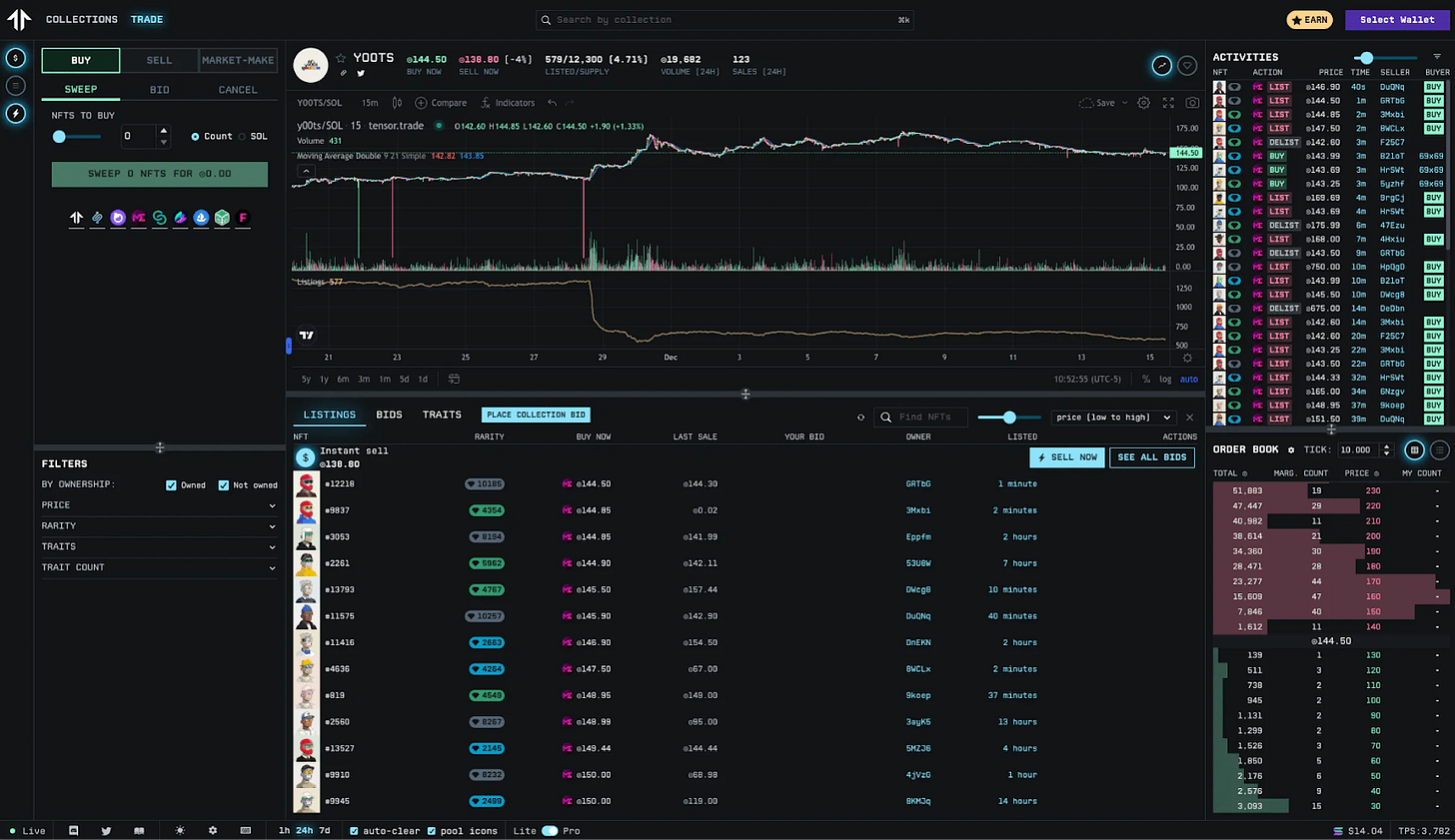
Task: Click the keyboard shortcuts icon in the status bar
Action: (x=246, y=831)
